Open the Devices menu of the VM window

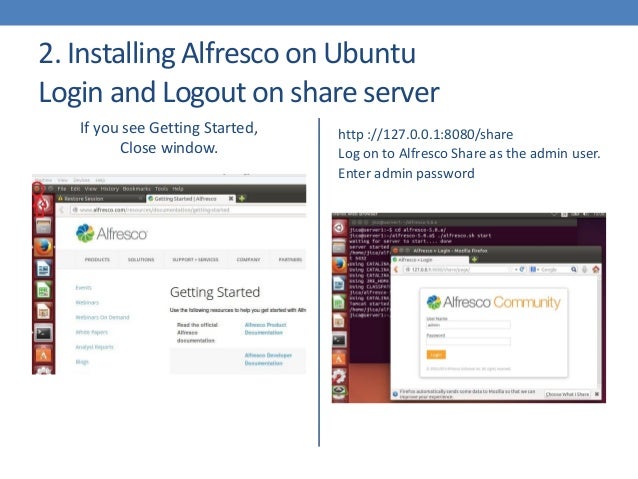[x=81, y=180]
